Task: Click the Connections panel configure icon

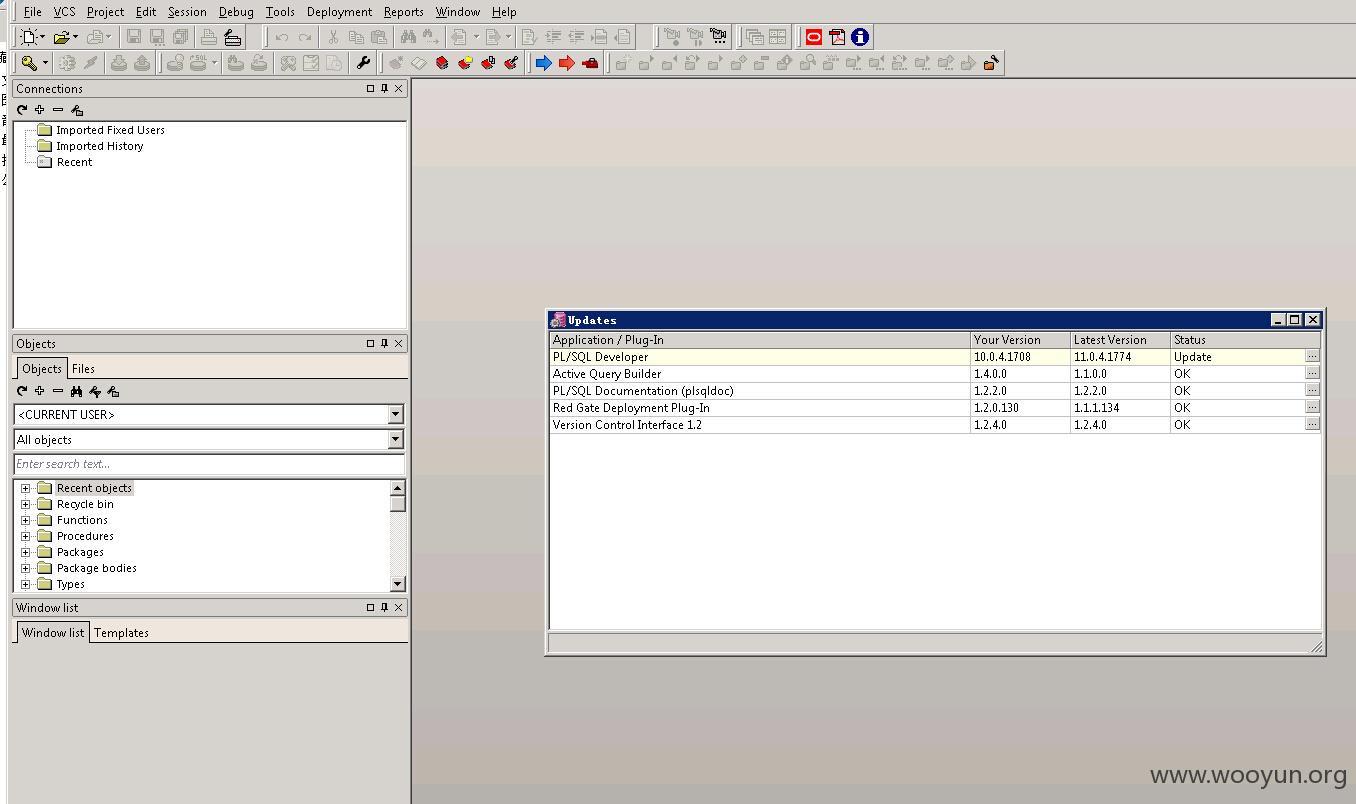Action: (76, 110)
